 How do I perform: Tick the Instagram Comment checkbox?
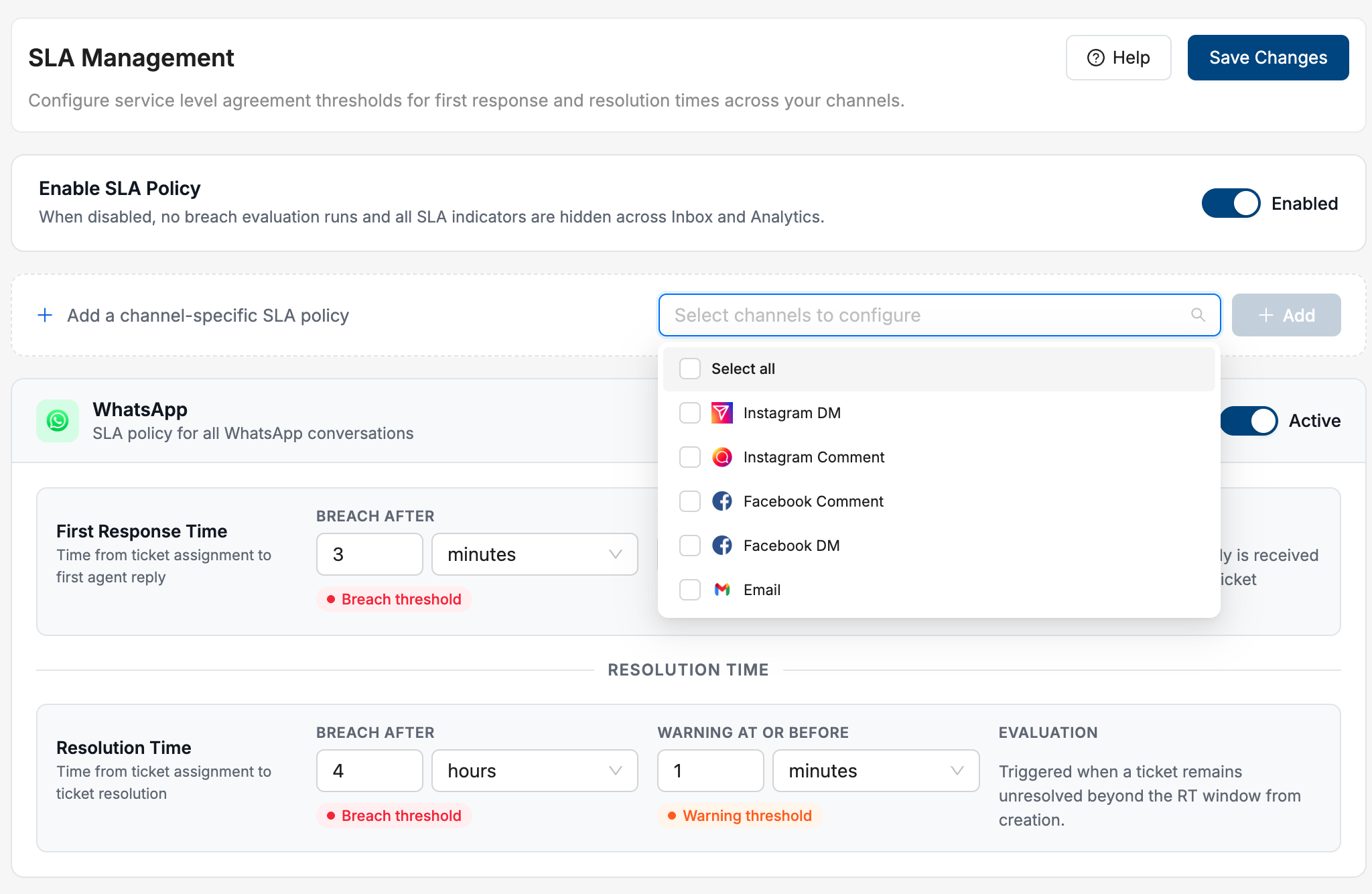tap(690, 457)
